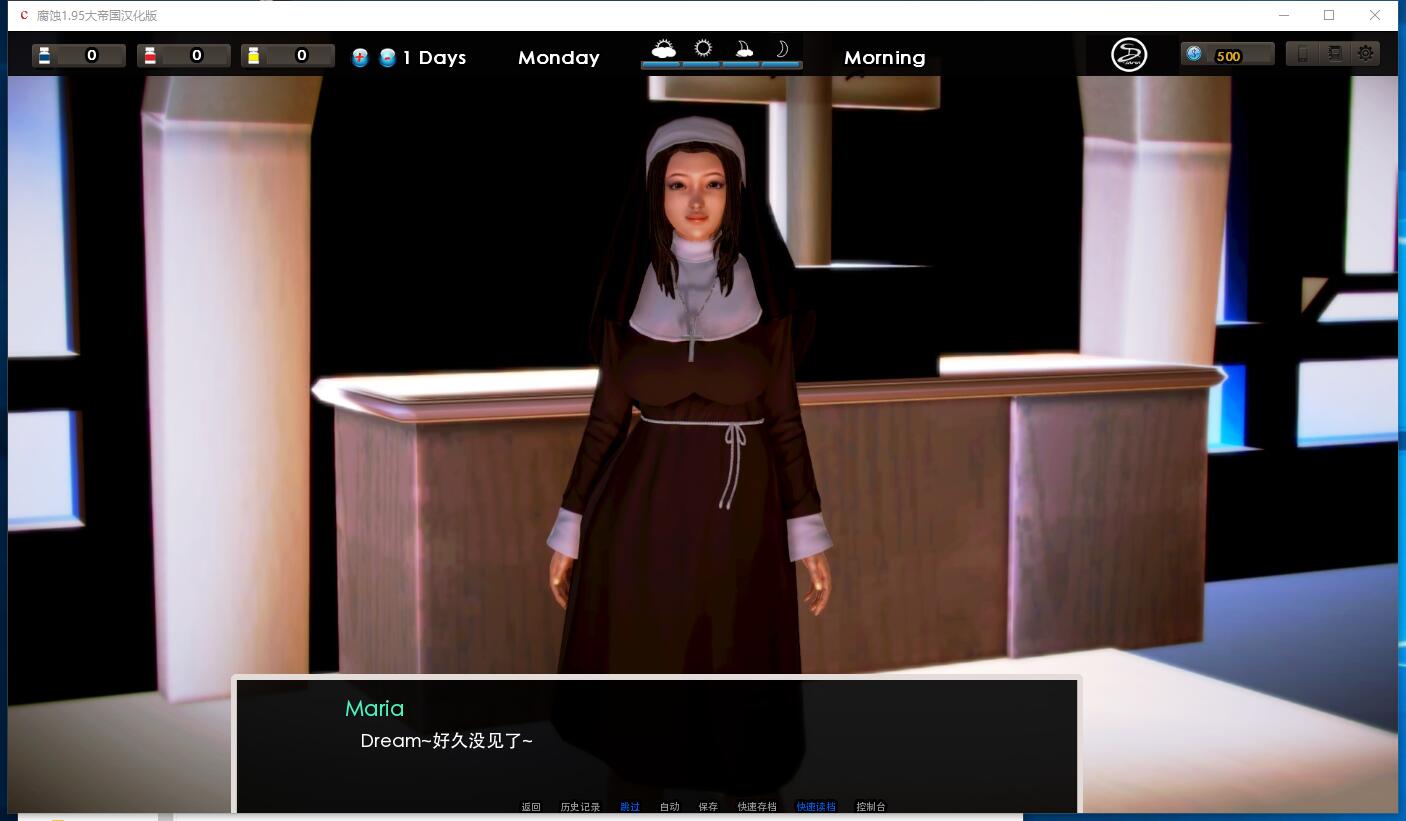Select the sun noon time icon
The image size is (1406, 821).
point(703,49)
